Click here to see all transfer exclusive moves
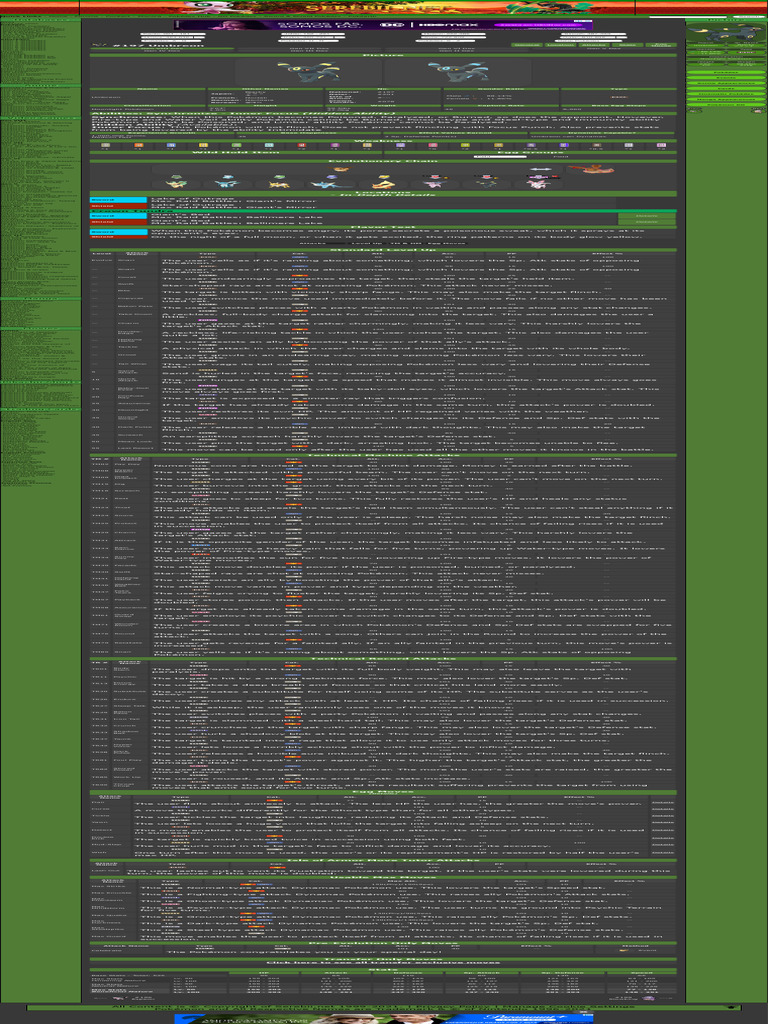 [x=383, y=962]
